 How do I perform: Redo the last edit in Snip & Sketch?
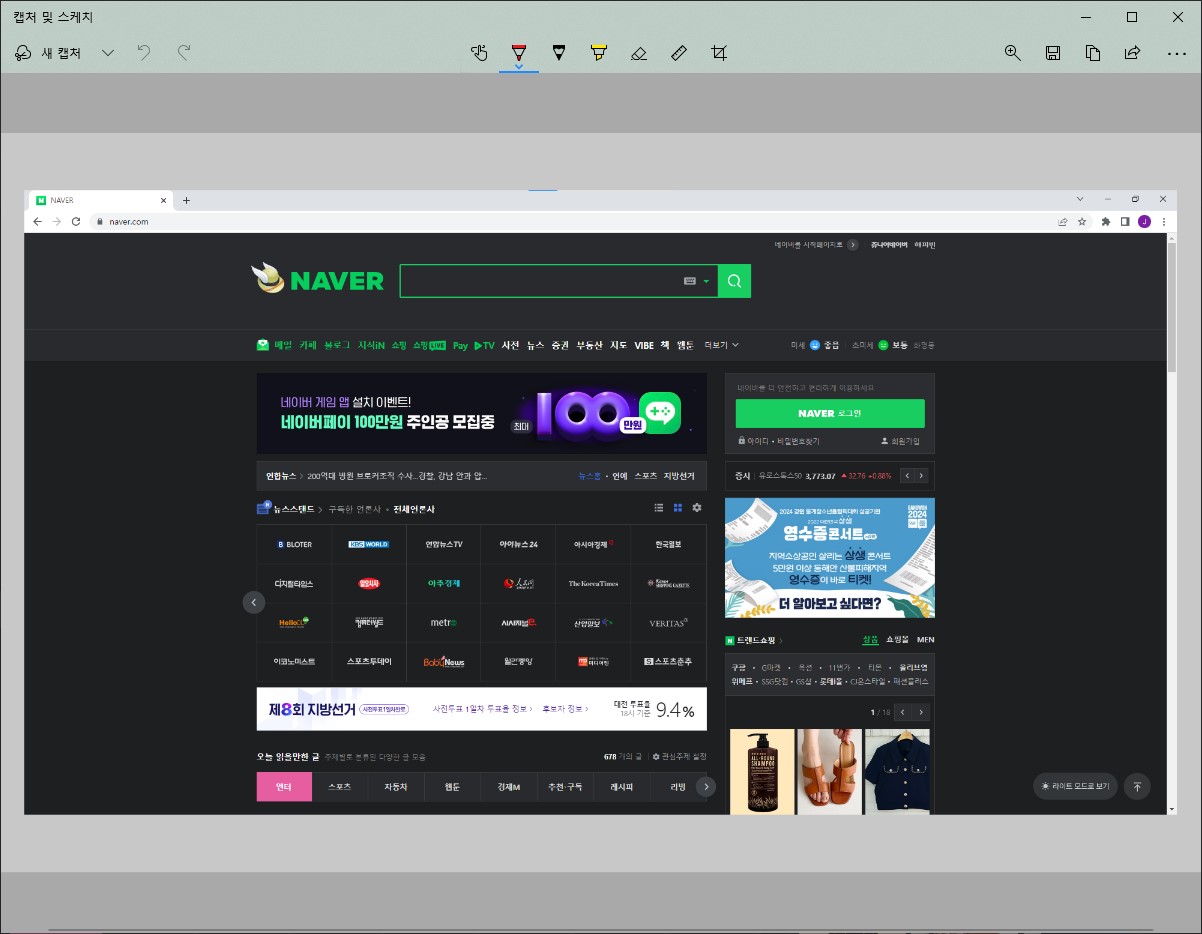click(x=183, y=52)
